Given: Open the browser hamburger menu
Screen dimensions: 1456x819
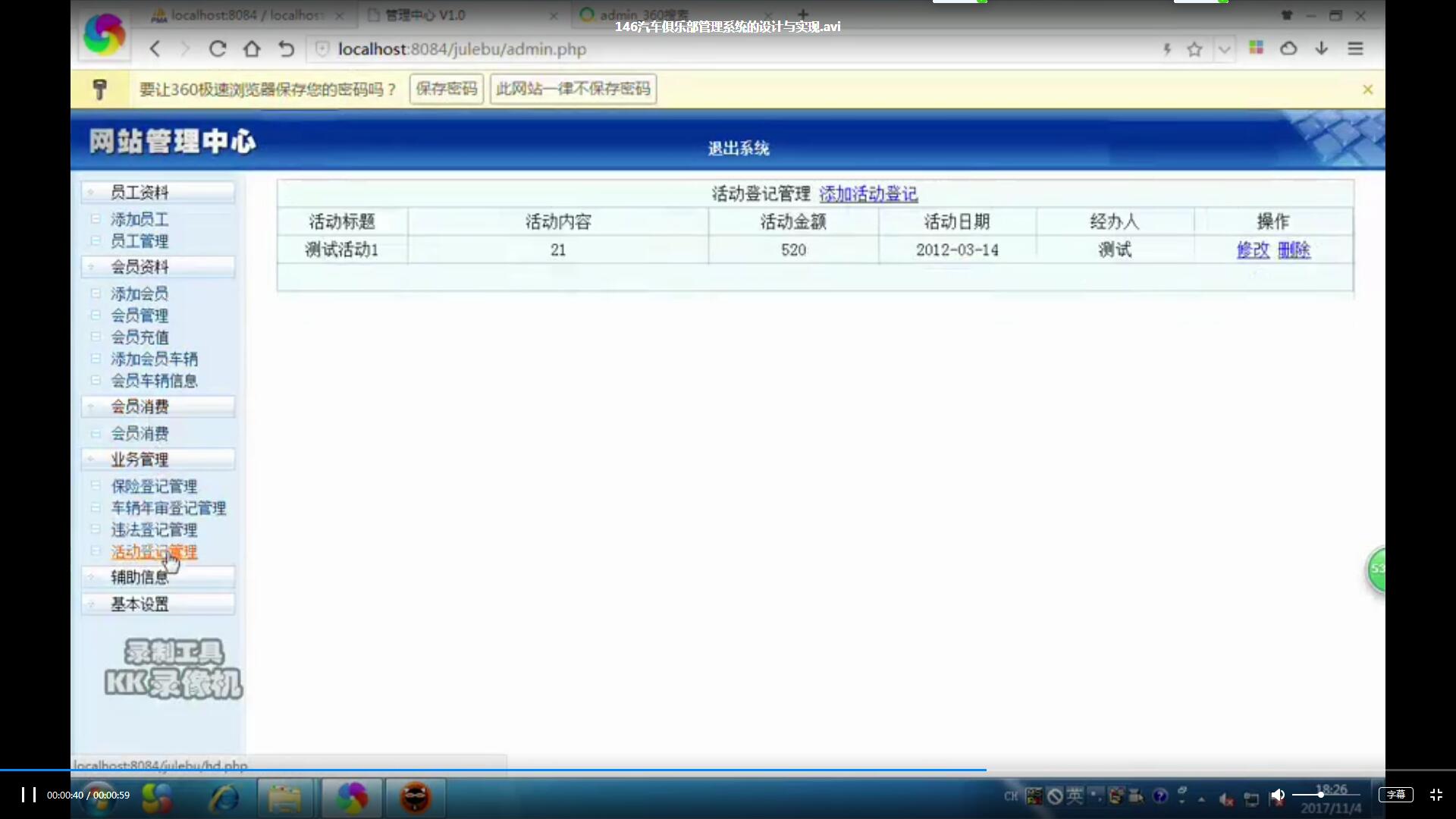Looking at the screenshot, I should pyautogui.click(x=1356, y=49).
